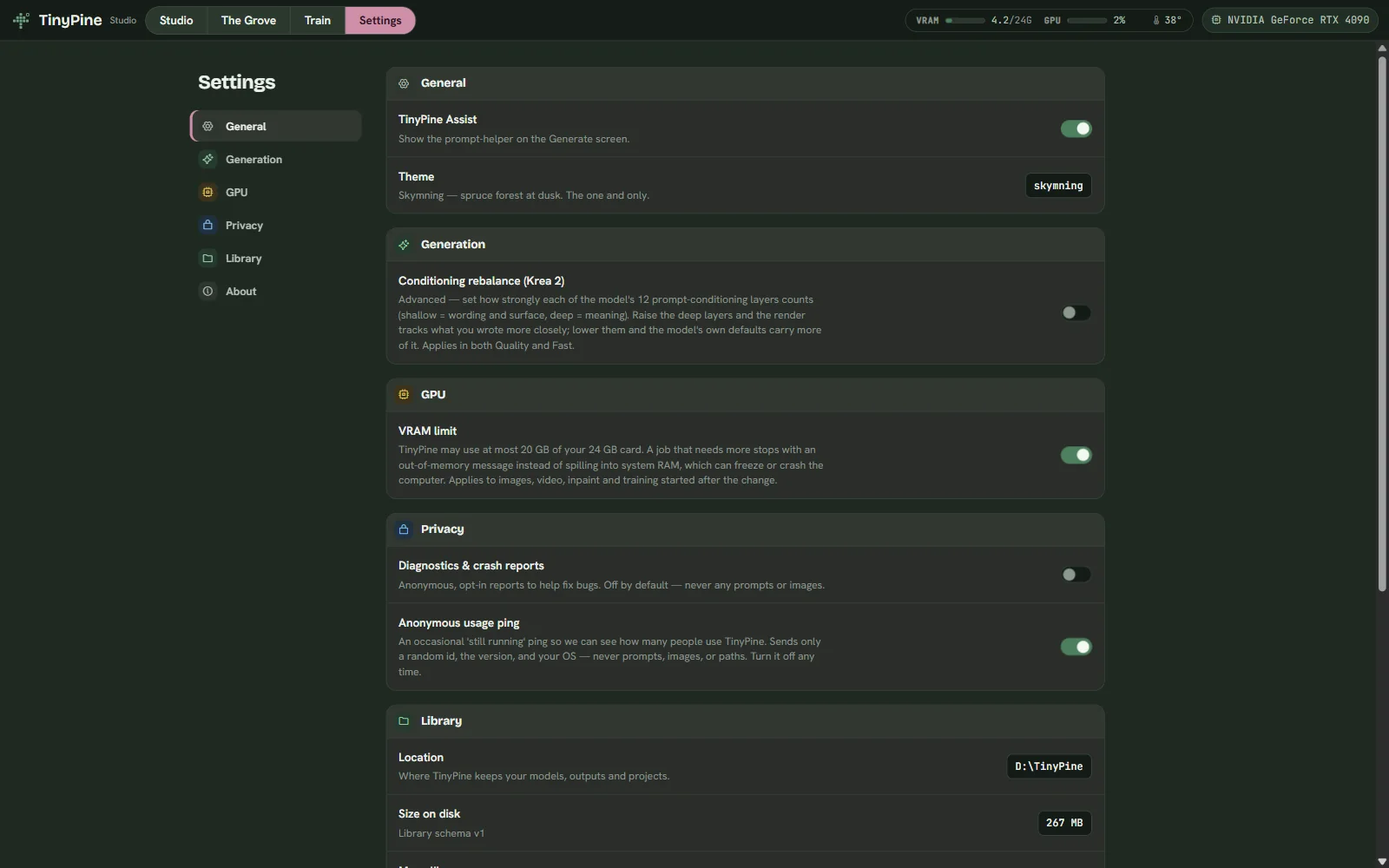Click the chip icon beside NVIDIA GeForce RTX 4090

point(1216,20)
